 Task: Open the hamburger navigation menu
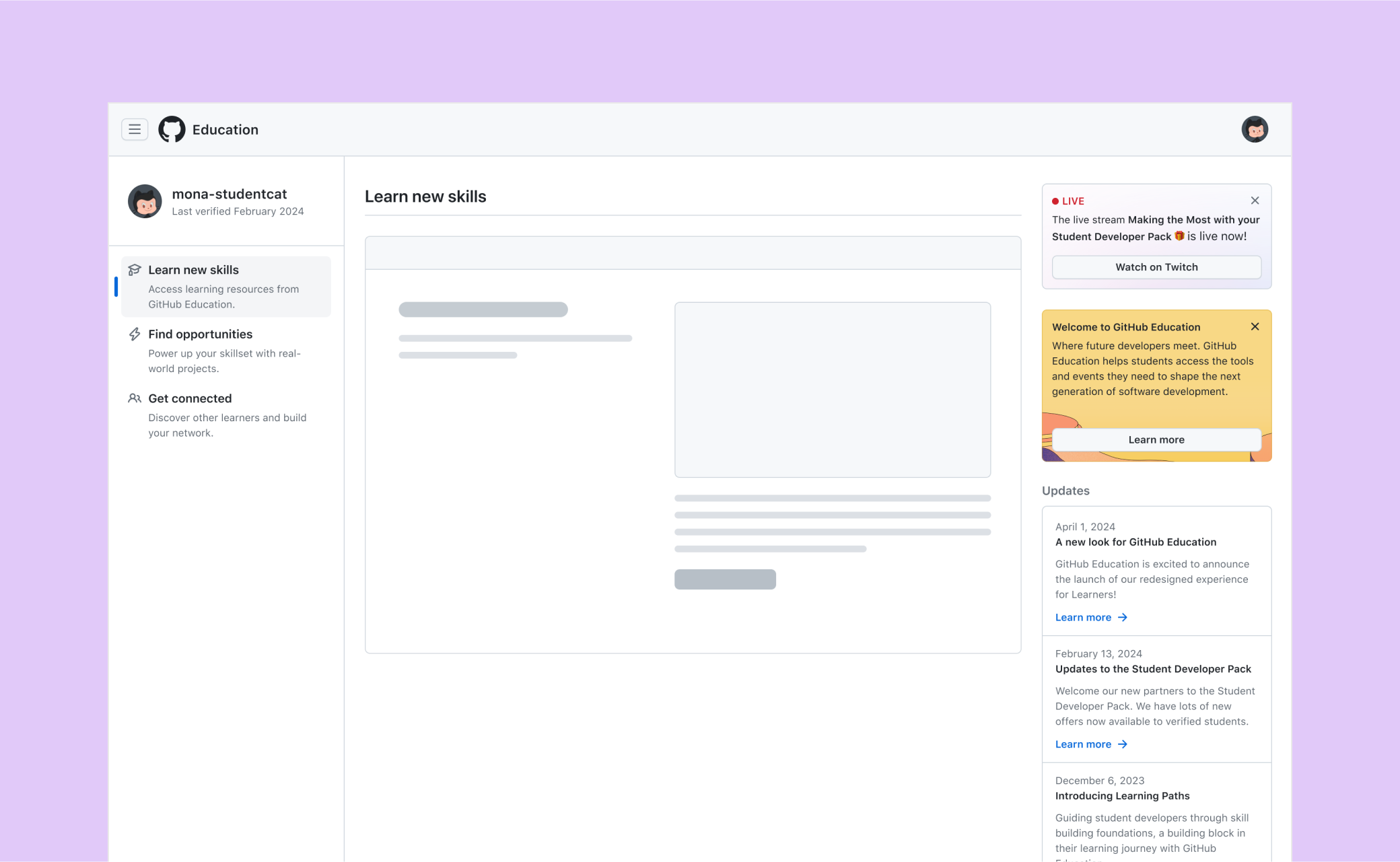point(135,129)
